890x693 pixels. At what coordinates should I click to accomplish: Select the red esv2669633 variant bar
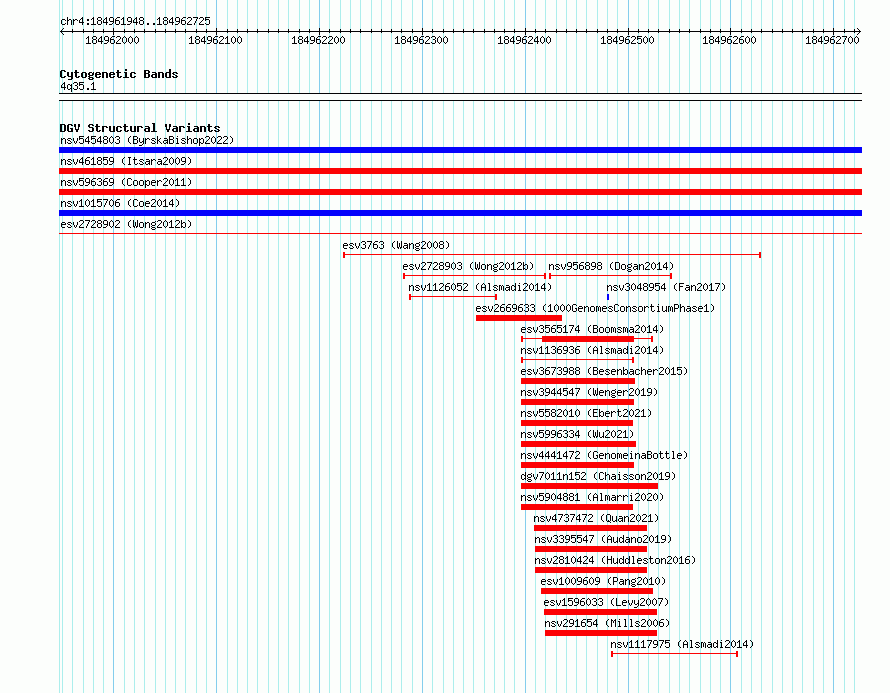click(519, 318)
